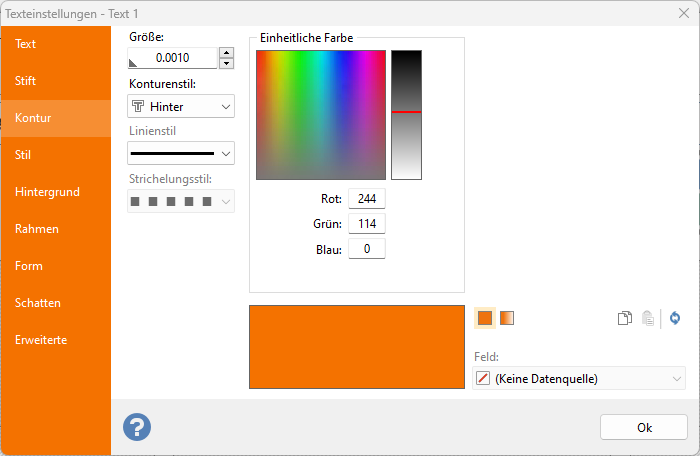Expand the Linienstil dropdown

click(181, 153)
